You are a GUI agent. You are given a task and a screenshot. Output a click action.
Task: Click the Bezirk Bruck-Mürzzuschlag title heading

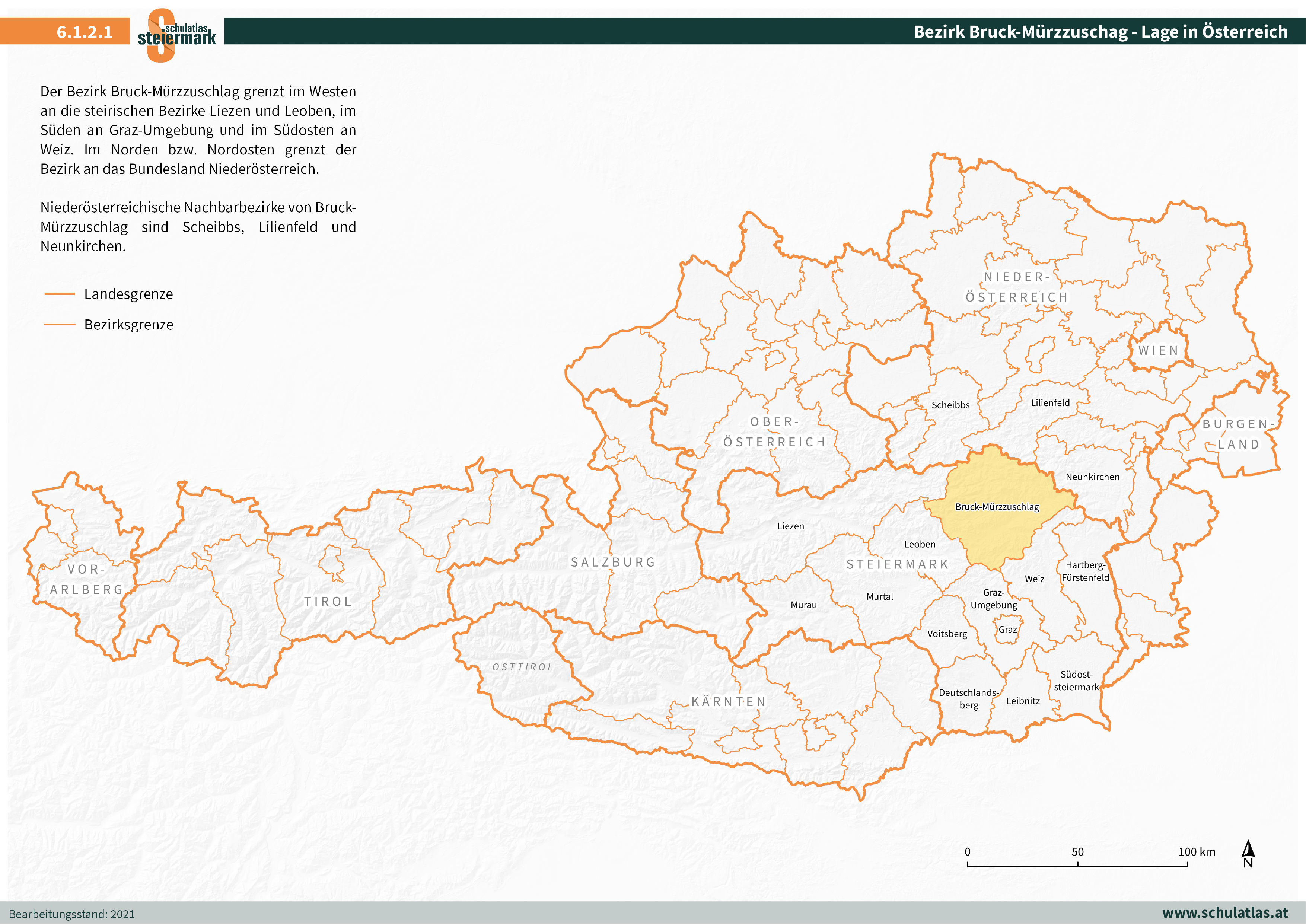[1100, 32]
